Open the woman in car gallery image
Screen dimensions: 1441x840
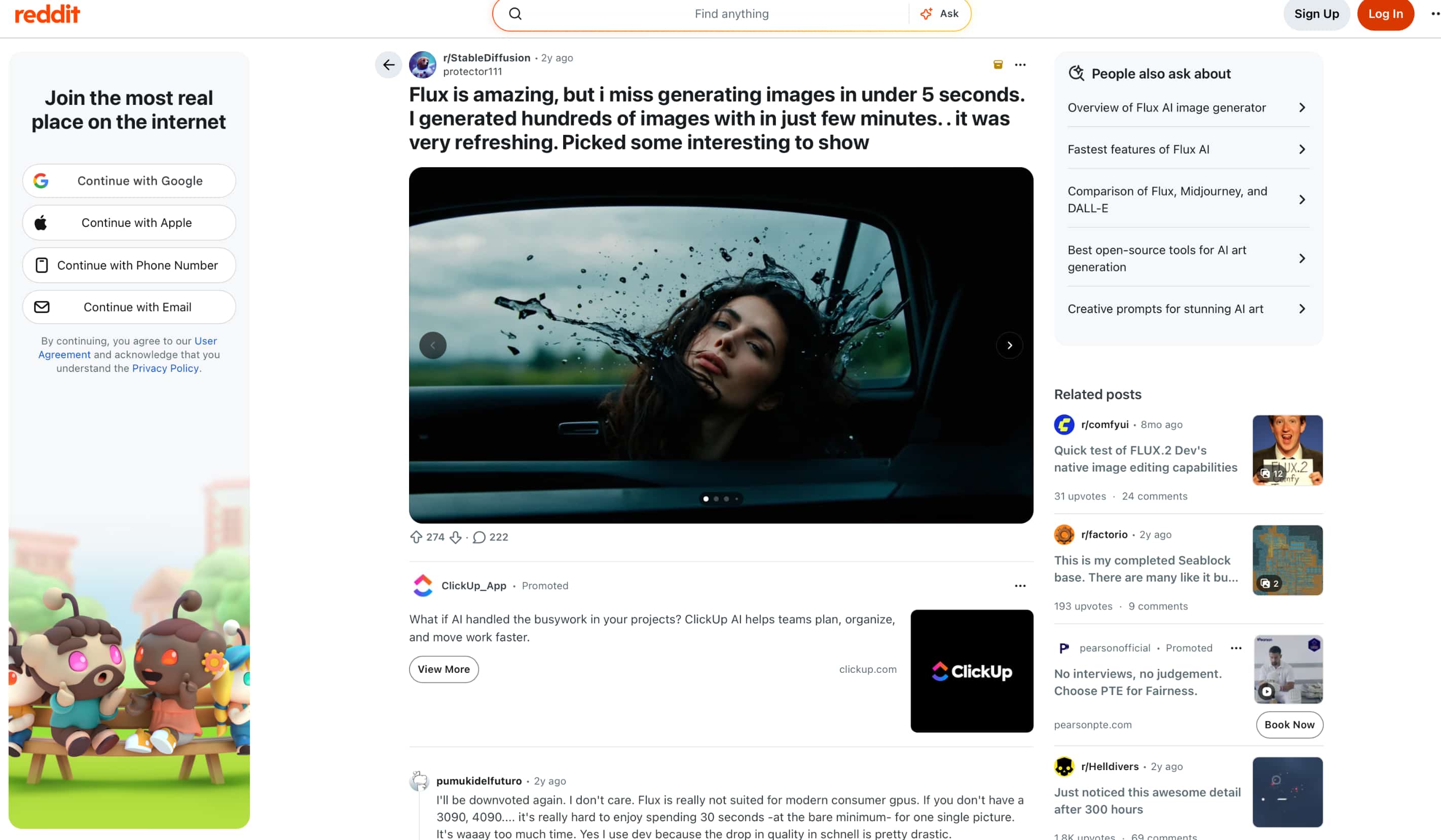(721, 345)
